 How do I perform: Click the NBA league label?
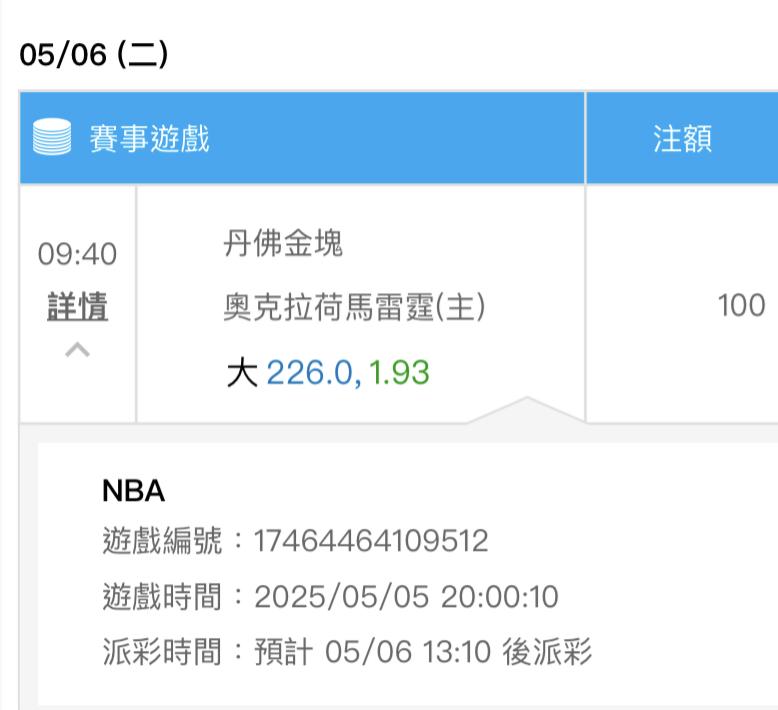133,491
